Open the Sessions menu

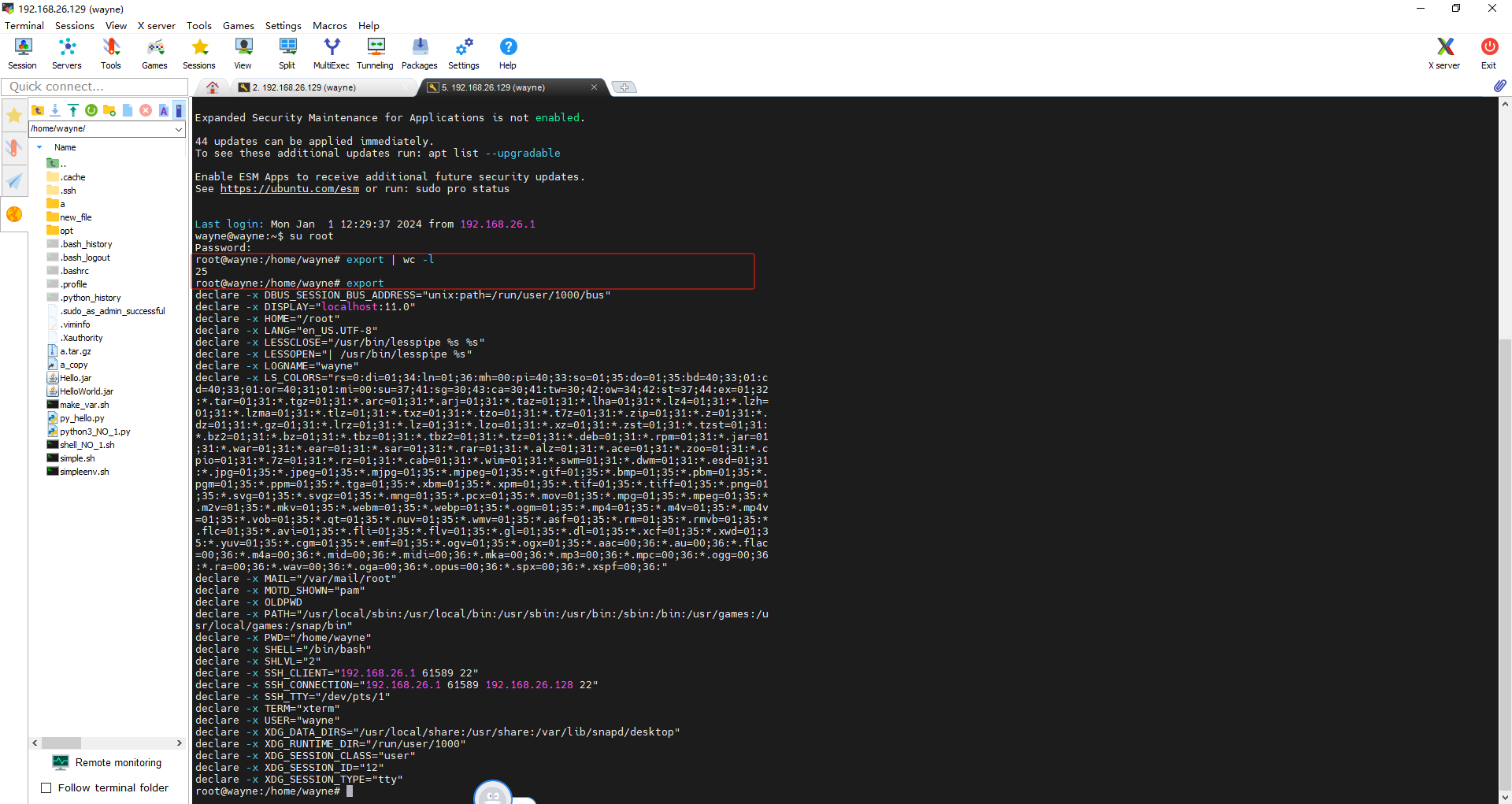pyautogui.click(x=75, y=25)
